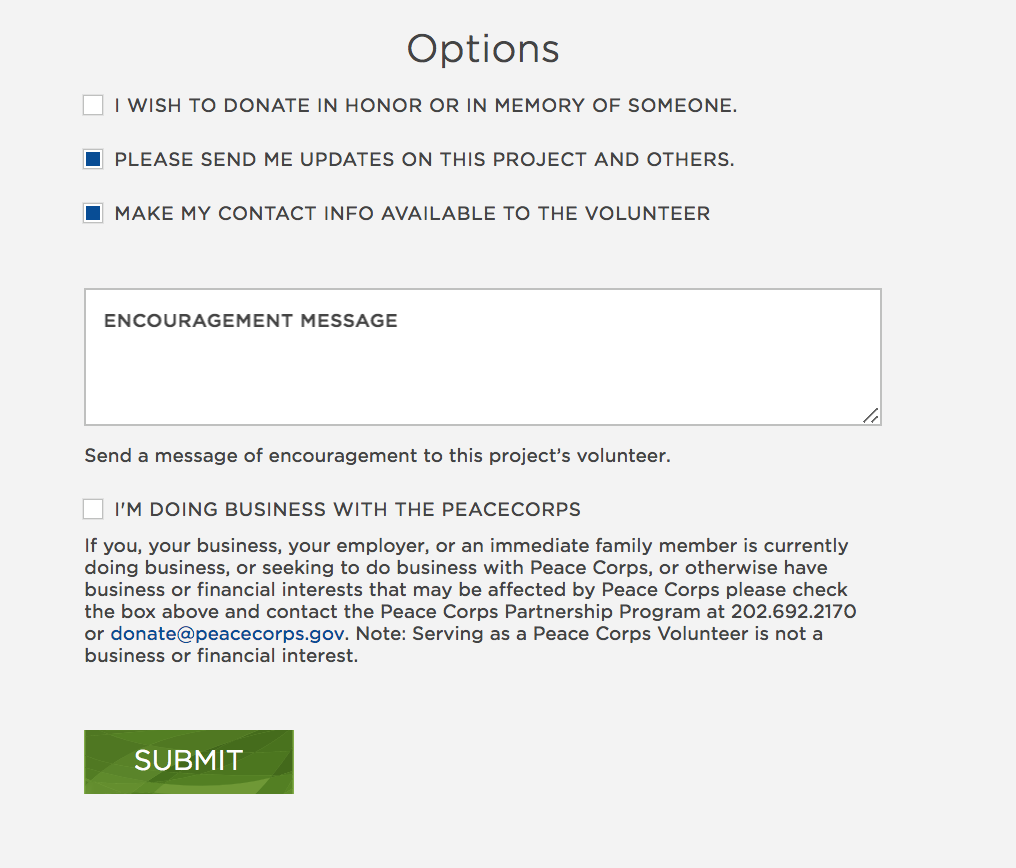Screen dimensions: 1016x868
Task: Uncheck the send me updates checkbox
Action: point(93,159)
